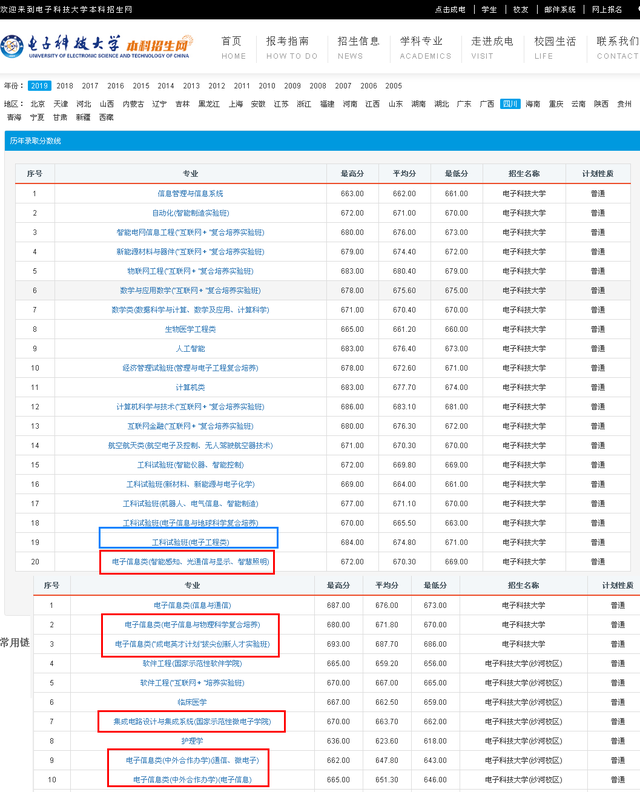Select highest score cell 693.00
The width and height of the screenshot is (640, 792).
coord(338,644)
